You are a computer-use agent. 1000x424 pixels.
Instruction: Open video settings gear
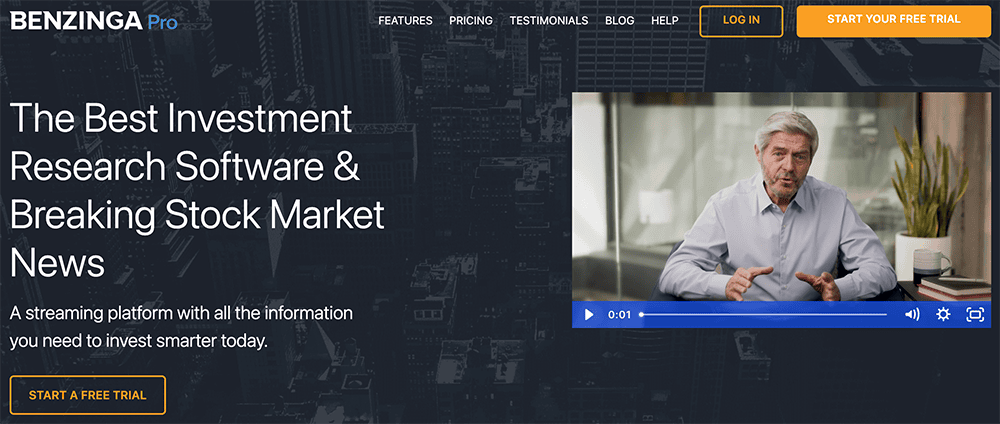click(x=943, y=314)
